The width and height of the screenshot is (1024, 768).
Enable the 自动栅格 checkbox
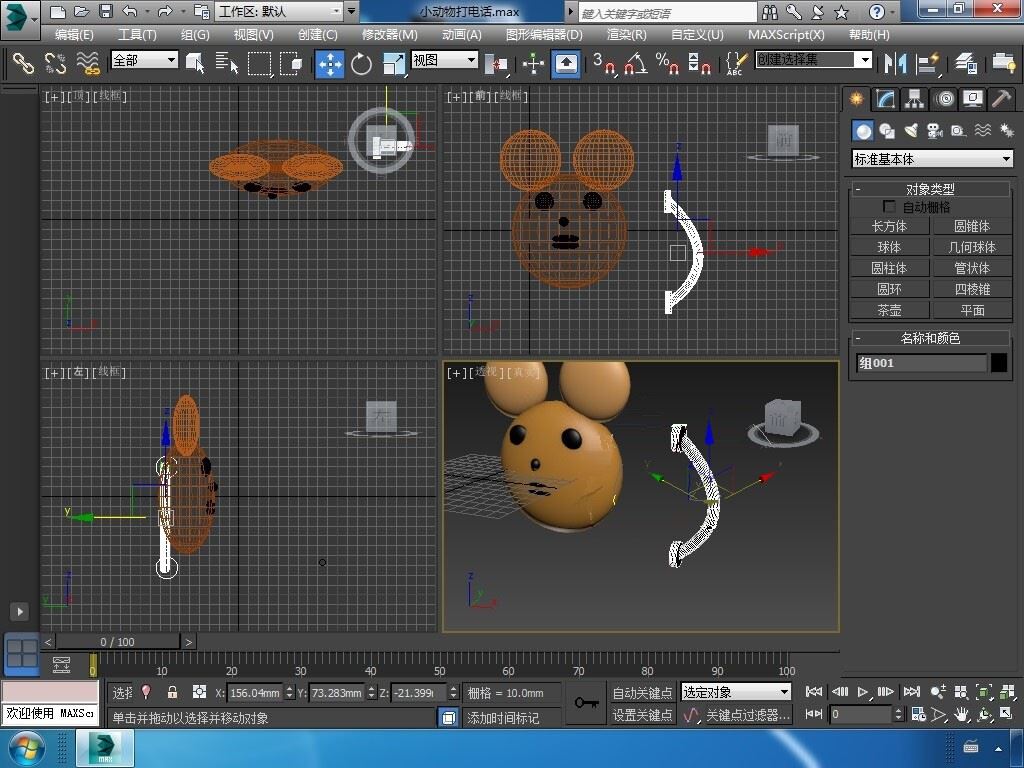point(889,207)
